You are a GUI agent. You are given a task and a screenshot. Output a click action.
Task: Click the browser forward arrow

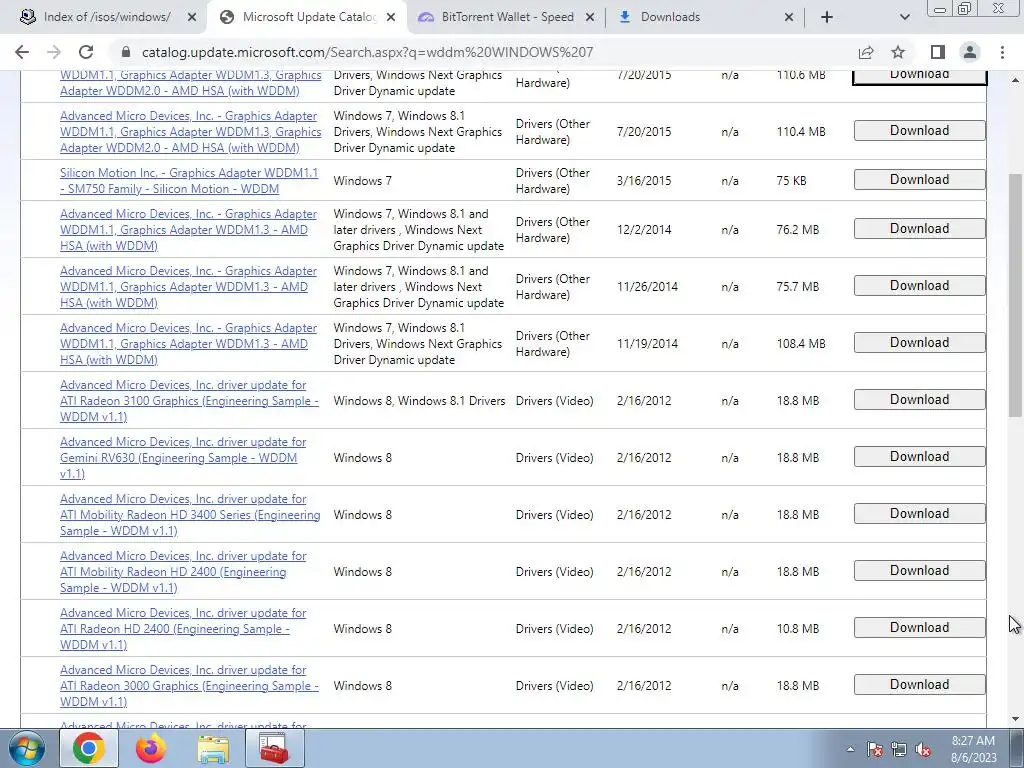(x=54, y=52)
